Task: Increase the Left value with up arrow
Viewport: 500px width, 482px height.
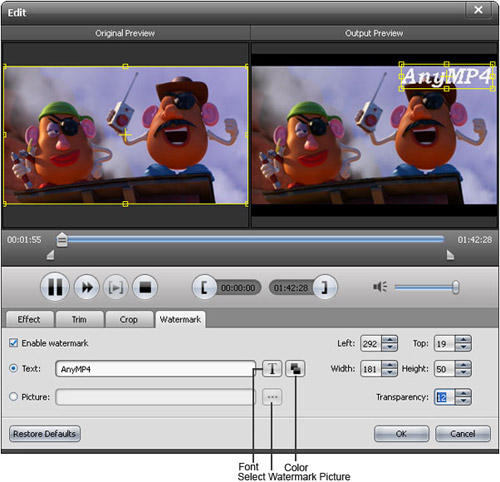Action: 389,339
